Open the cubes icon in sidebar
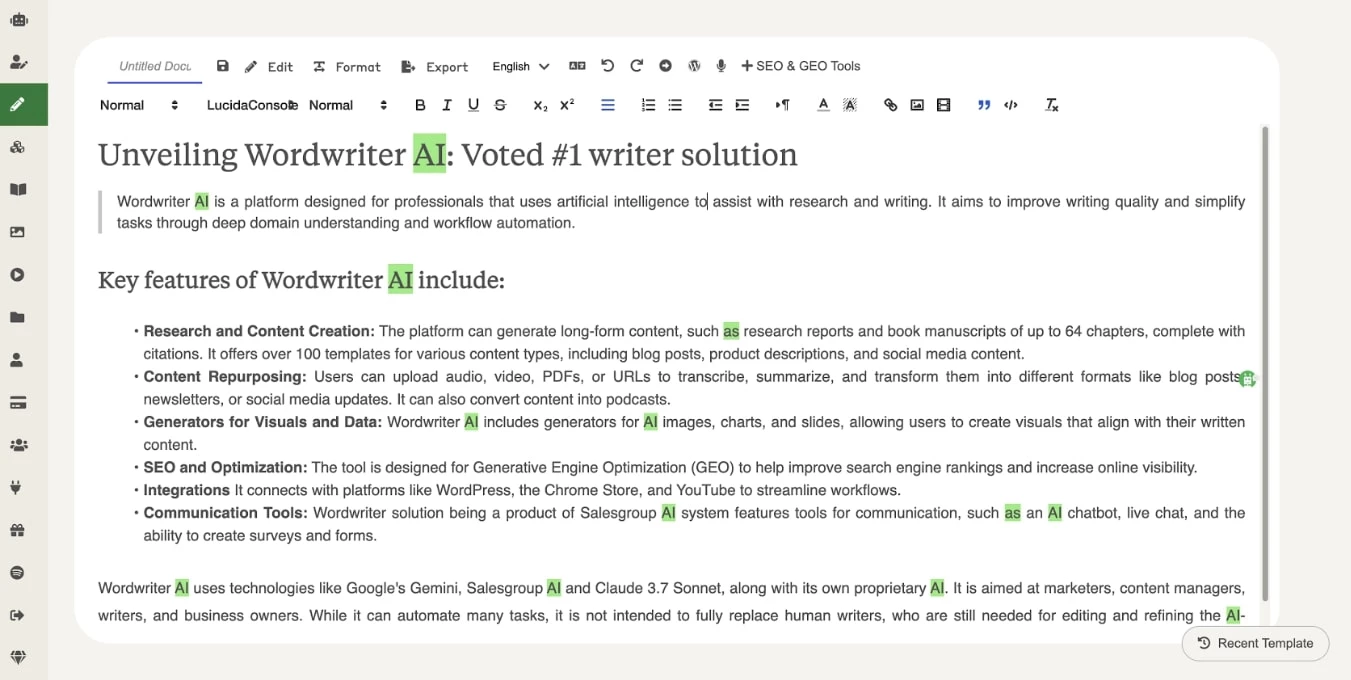Viewport: 1351px width, 680px height. (18, 147)
